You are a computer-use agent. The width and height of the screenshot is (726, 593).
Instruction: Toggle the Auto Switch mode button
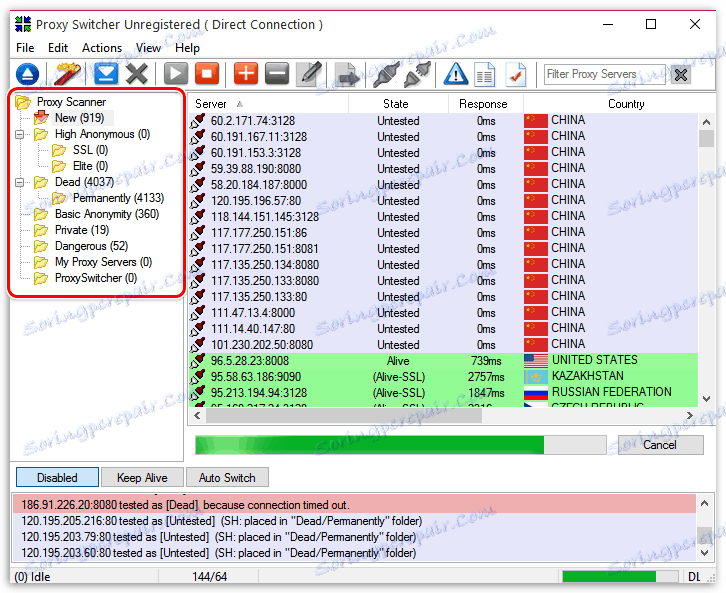click(227, 477)
